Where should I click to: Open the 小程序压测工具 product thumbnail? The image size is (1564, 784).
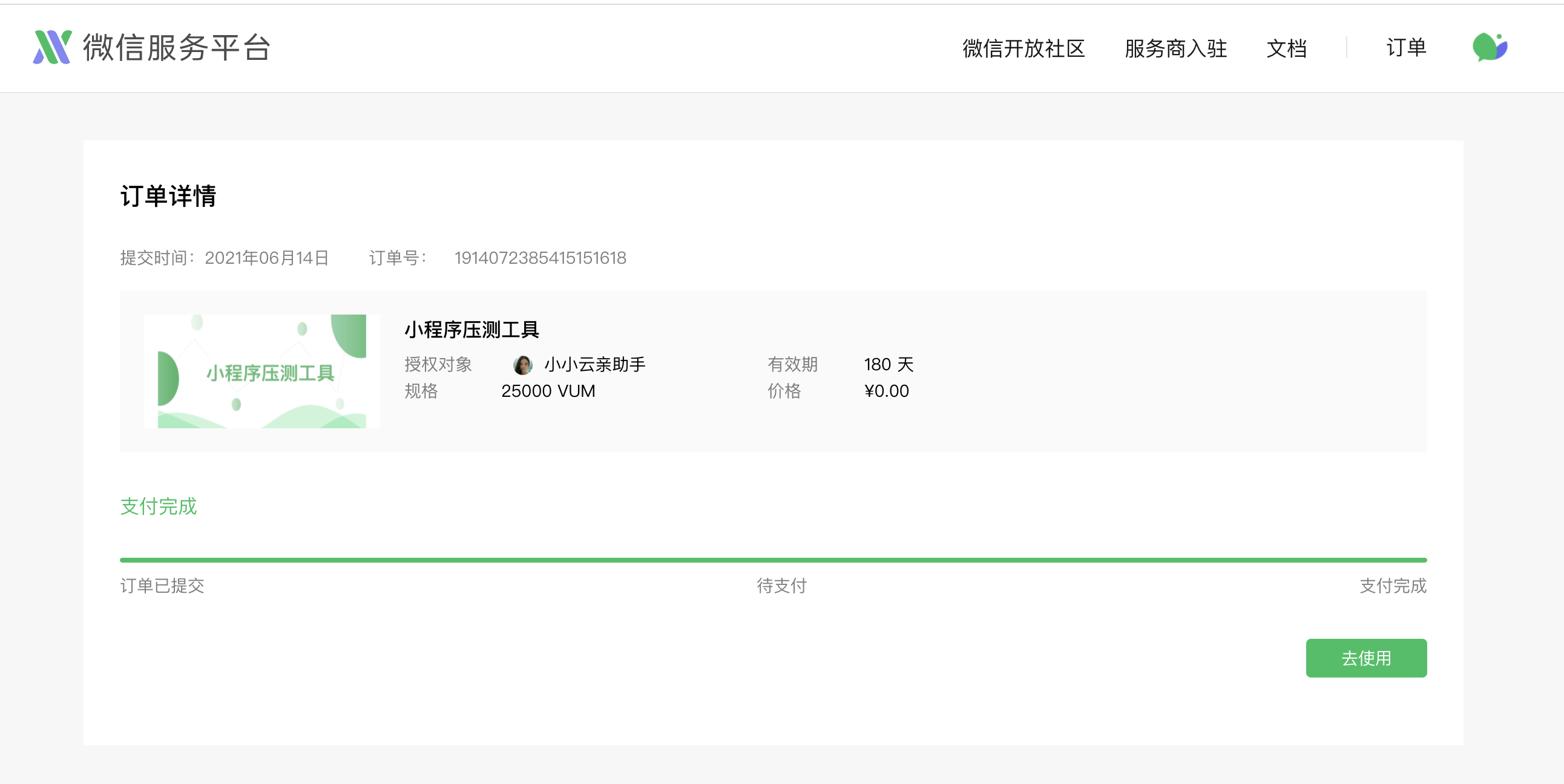pos(261,371)
